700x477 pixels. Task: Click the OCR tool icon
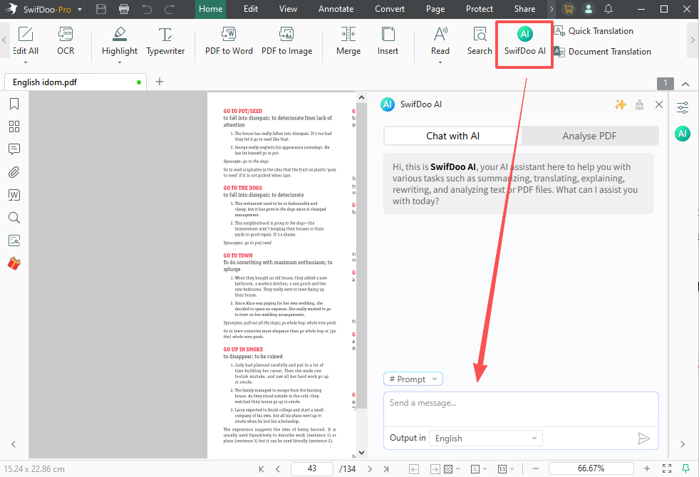click(x=66, y=42)
